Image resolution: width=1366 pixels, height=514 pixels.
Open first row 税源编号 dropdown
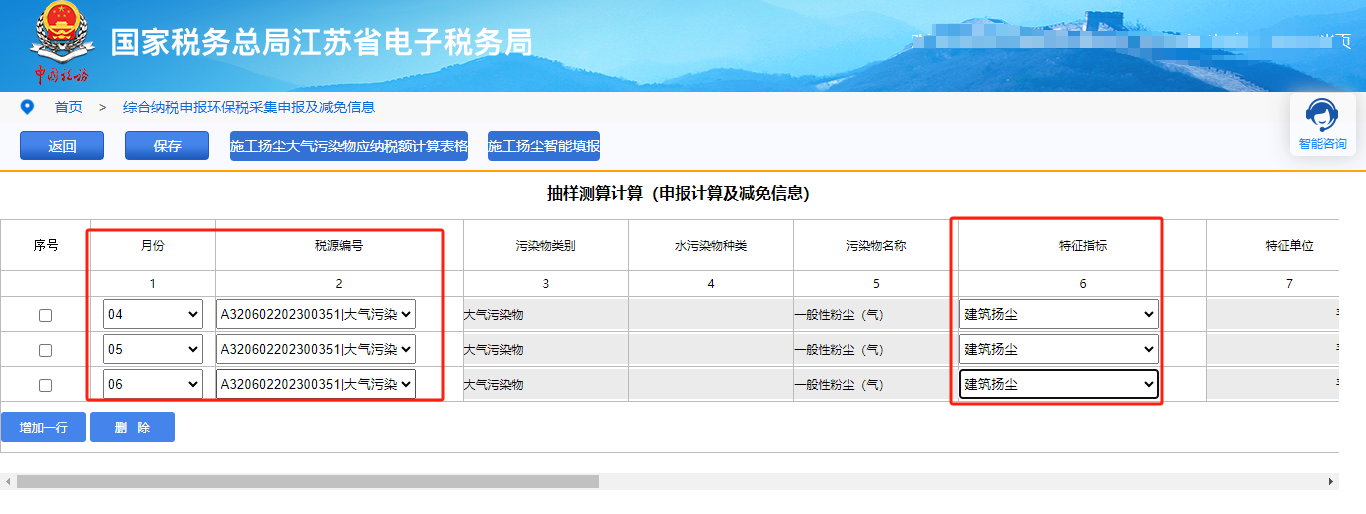pyautogui.click(x=315, y=315)
